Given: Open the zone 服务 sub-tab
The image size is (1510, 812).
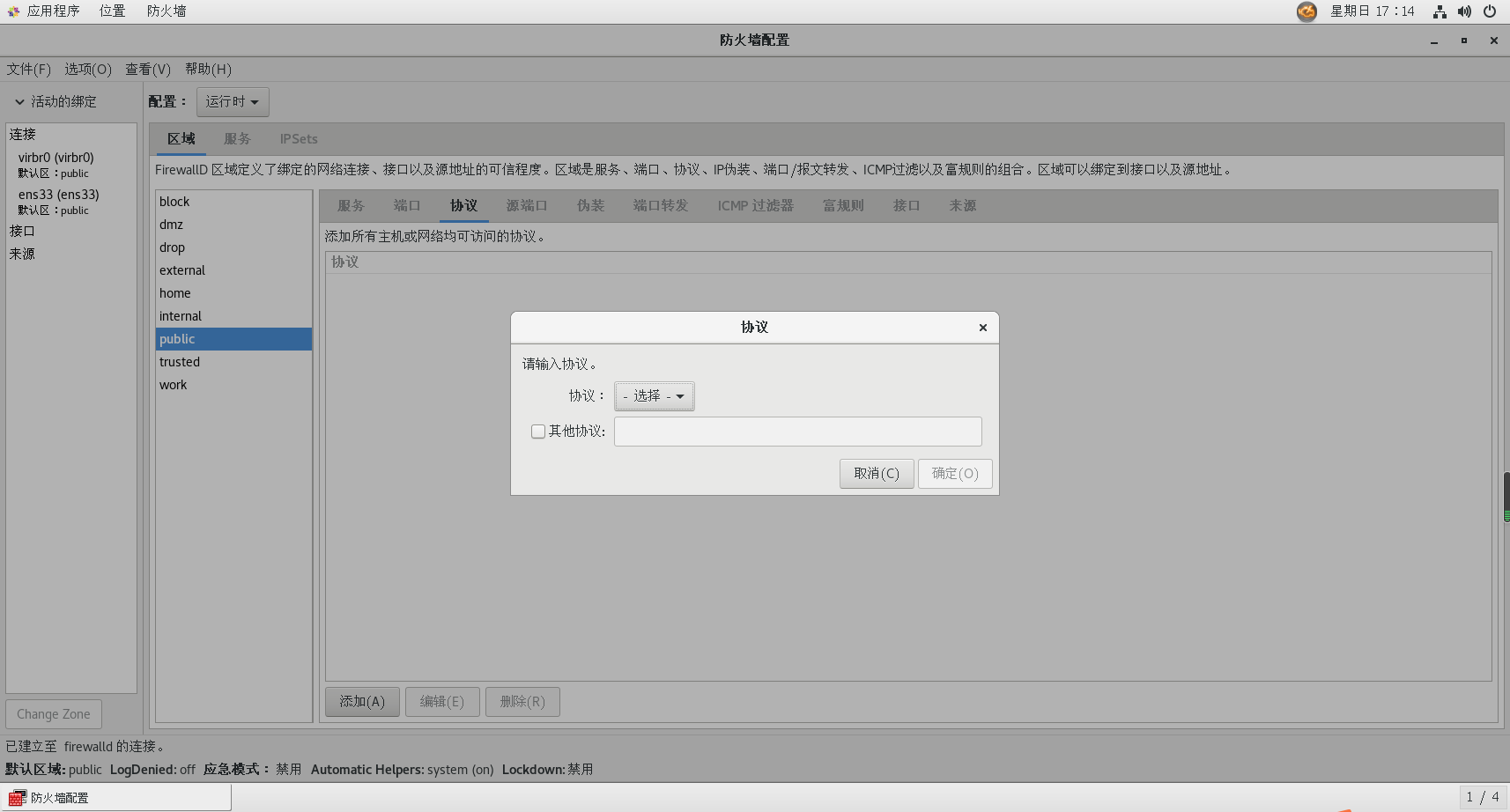Looking at the screenshot, I should tap(351, 206).
